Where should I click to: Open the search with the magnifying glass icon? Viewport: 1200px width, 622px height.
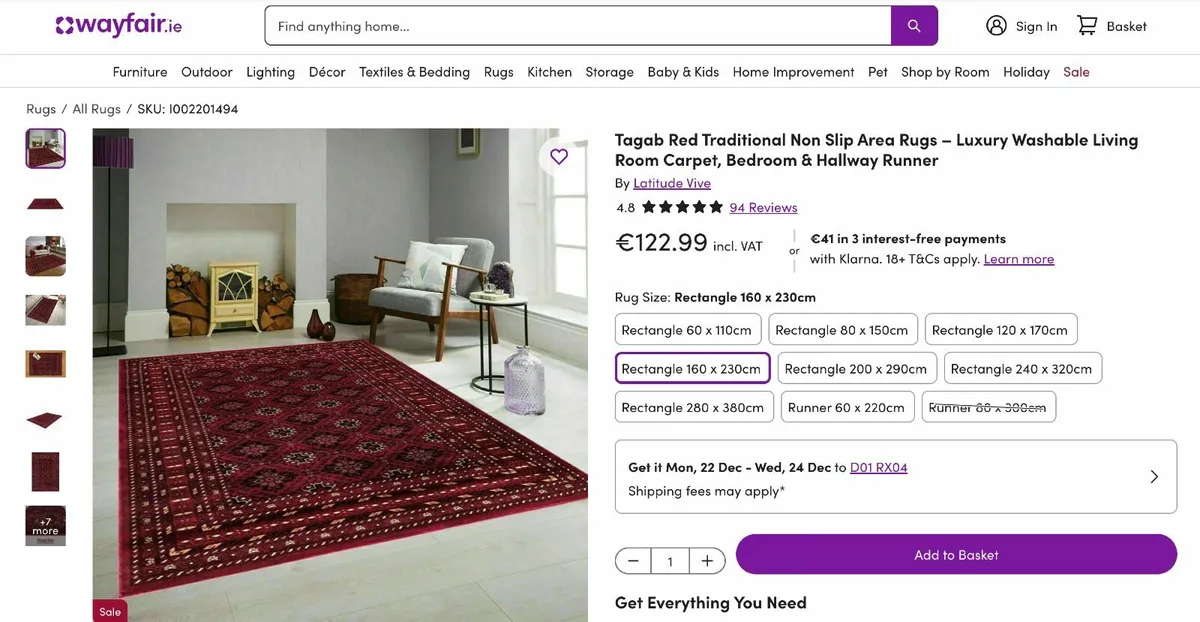point(914,26)
